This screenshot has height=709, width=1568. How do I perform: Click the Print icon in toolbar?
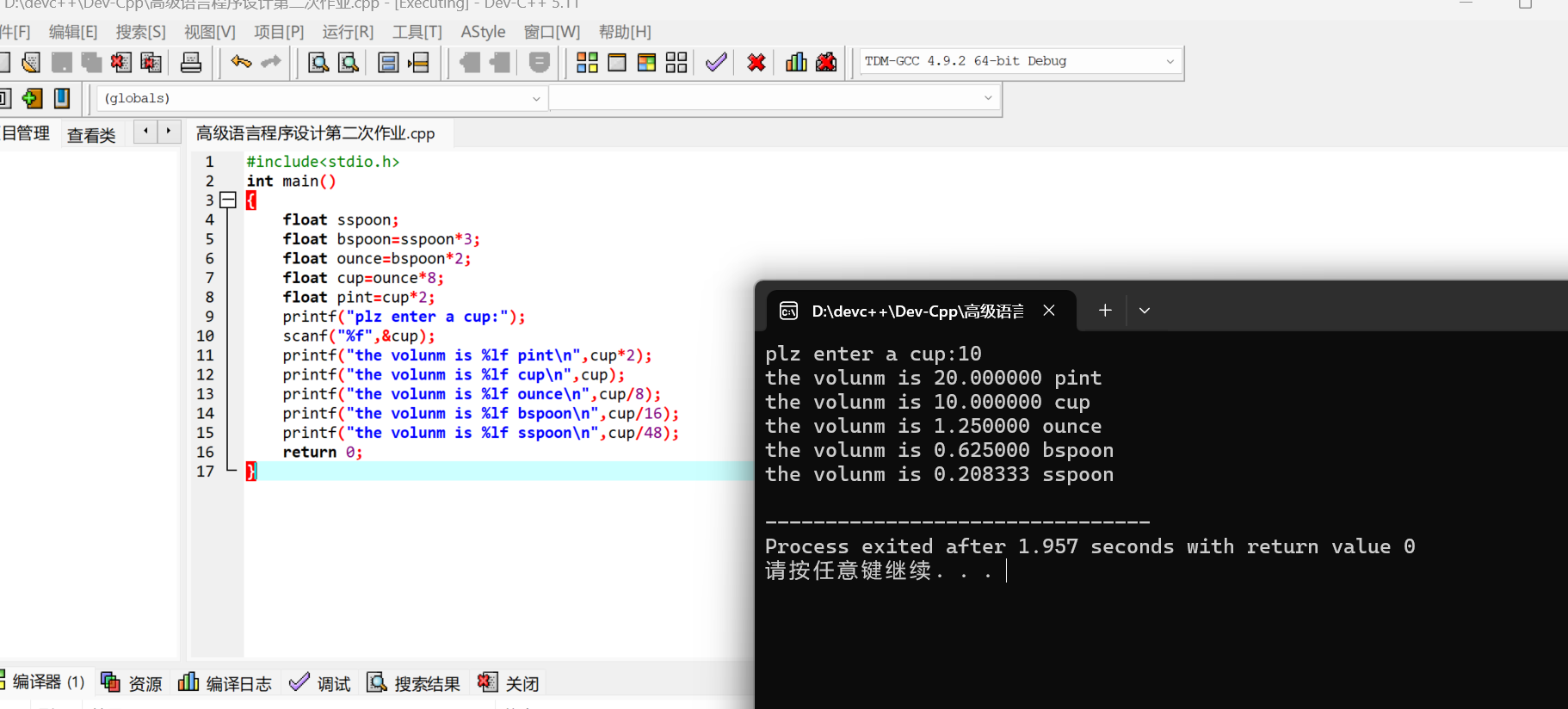pyautogui.click(x=191, y=62)
